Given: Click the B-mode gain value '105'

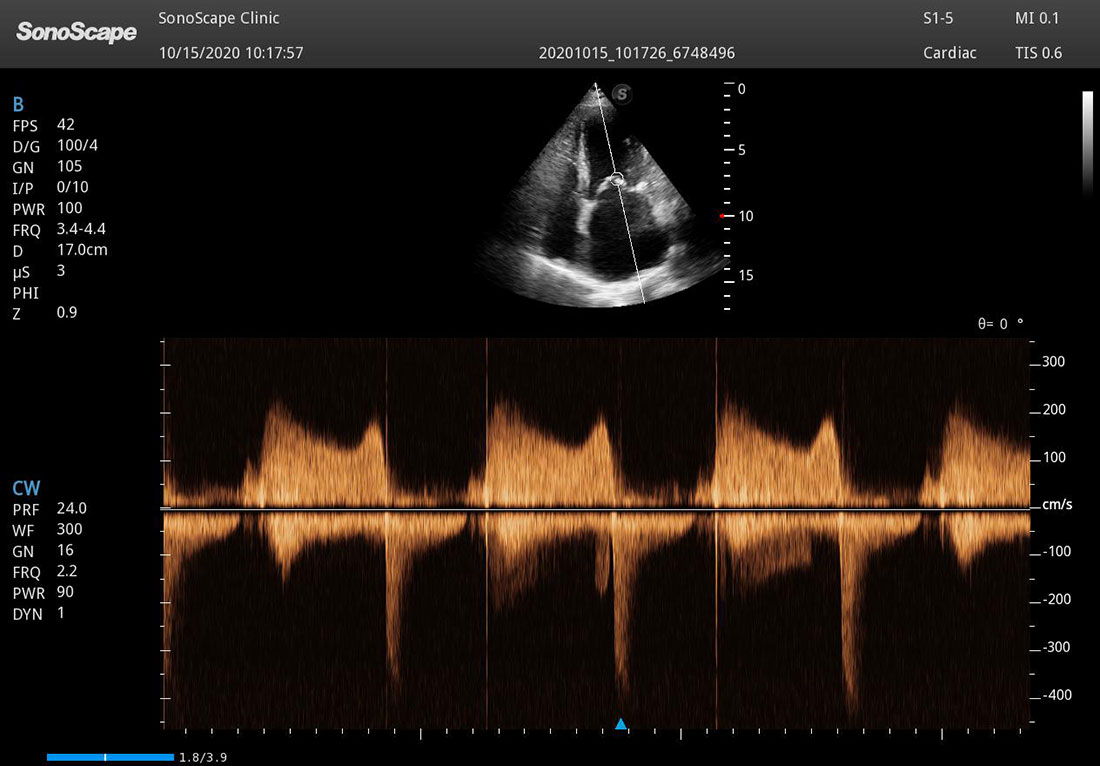Looking at the screenshot, I should click(69, 166).
